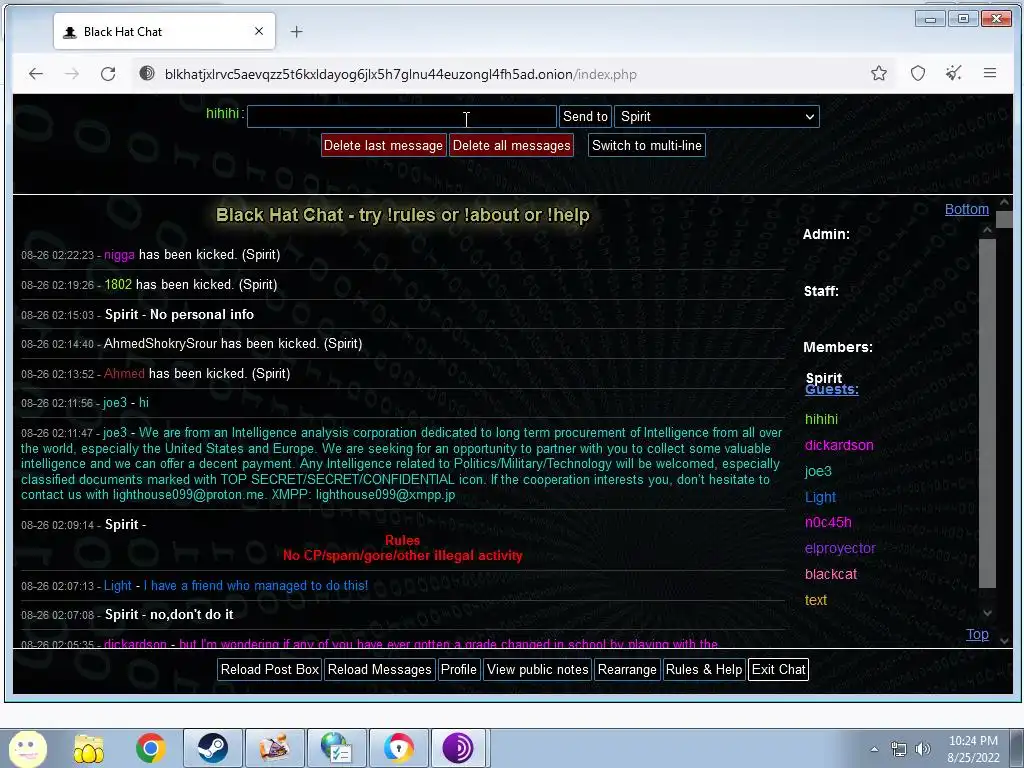
Task: Click user list scroll-down arrow
Action: point(987,613)
